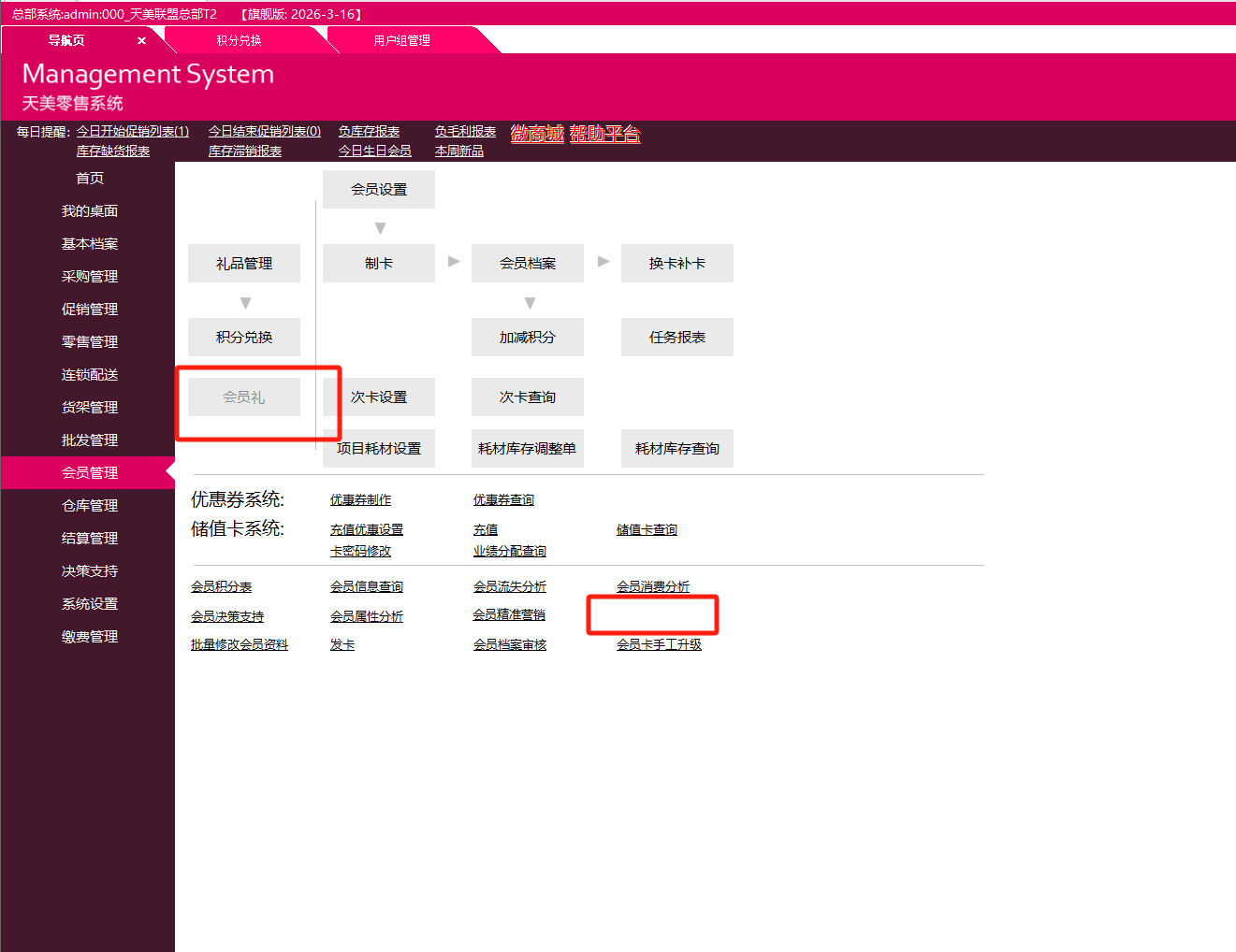Open 会员档案 from the flow diagram
This screenshot has width=1236, height=952.
528,263
